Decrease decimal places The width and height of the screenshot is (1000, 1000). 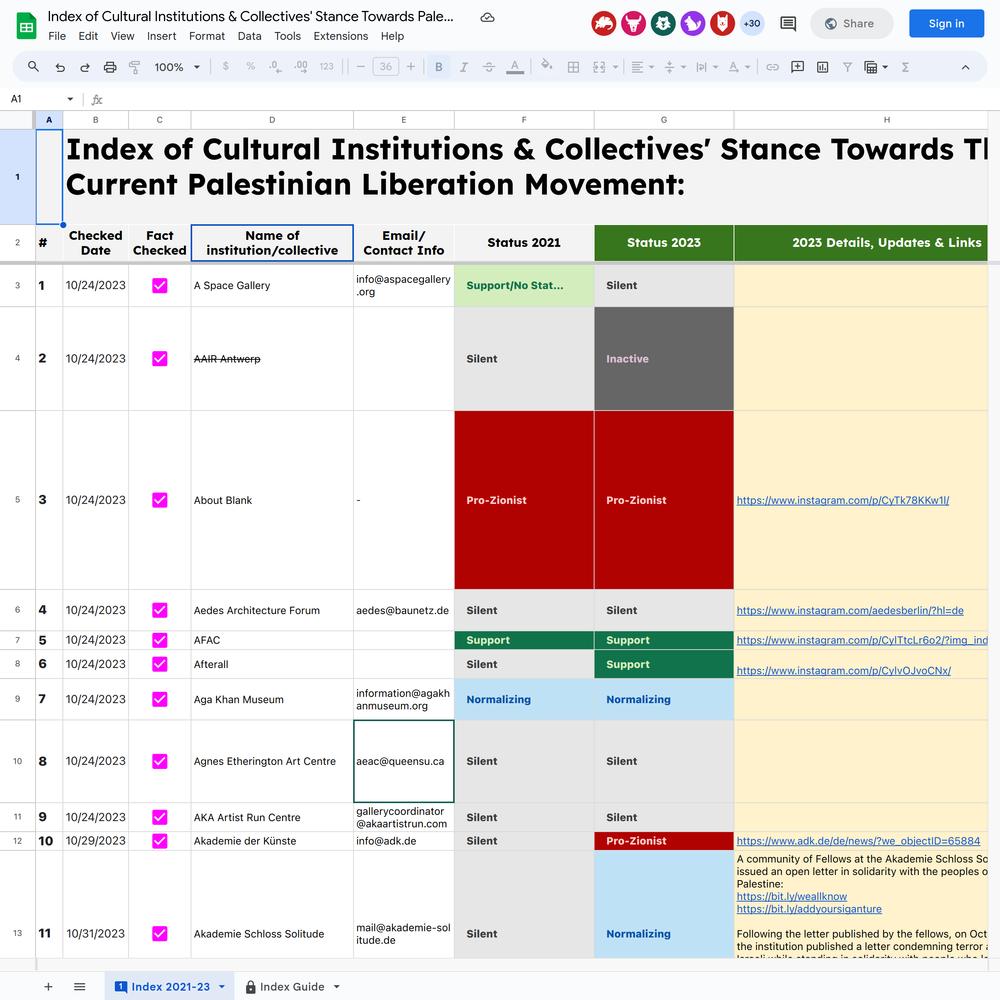(x=275, y=66)
